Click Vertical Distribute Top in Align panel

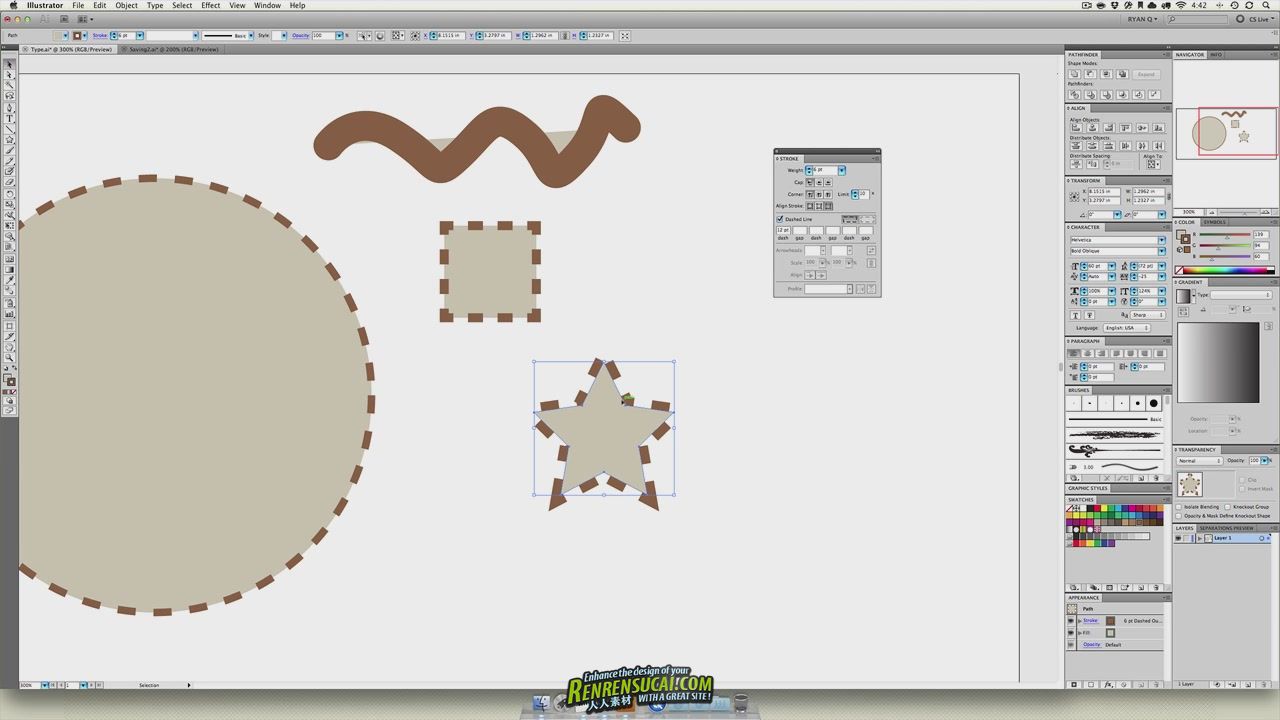[x=1076, y=146]
